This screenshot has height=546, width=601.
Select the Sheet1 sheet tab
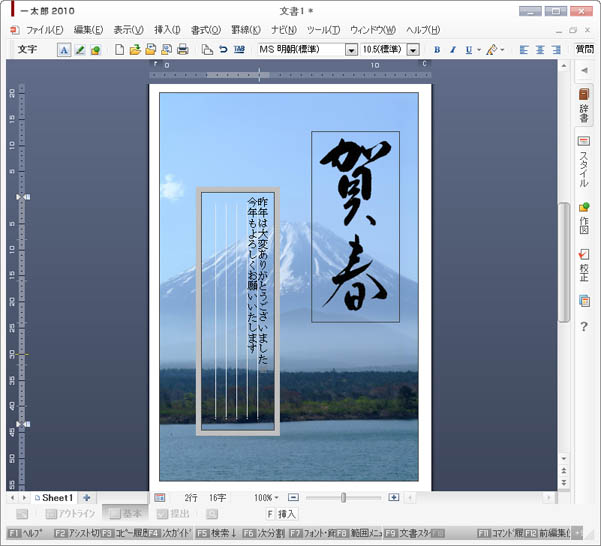coord(56,497)
